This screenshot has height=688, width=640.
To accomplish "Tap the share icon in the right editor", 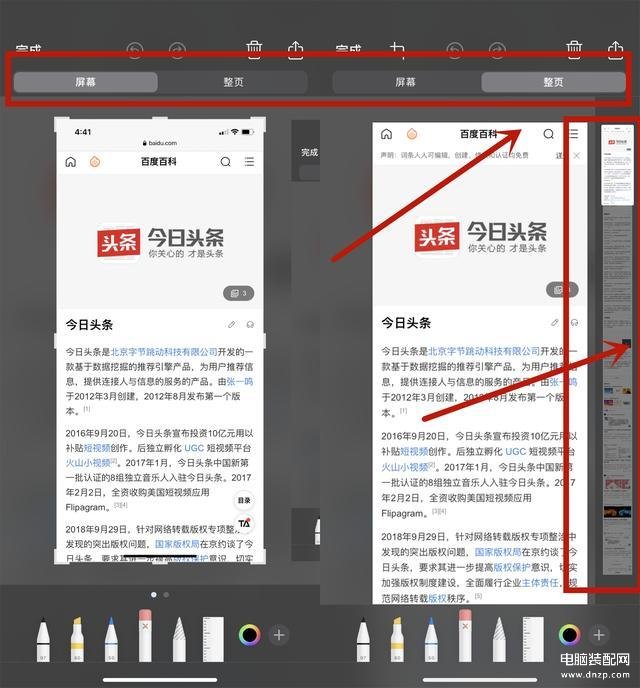I will 615,49.
